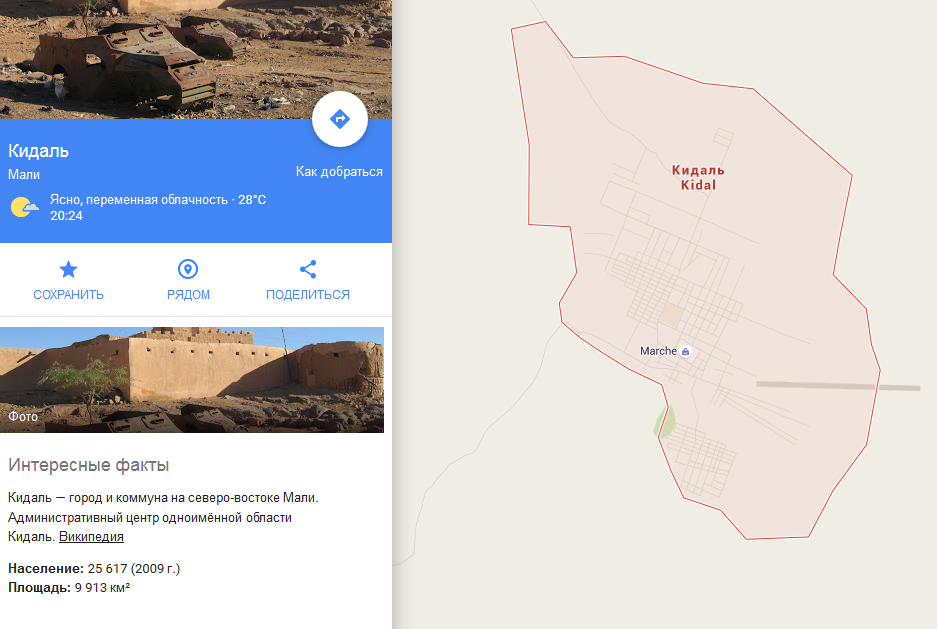The image size is (937, 629).
Task: Open the Фото fortress thumbnail
Action: (192, 380)
